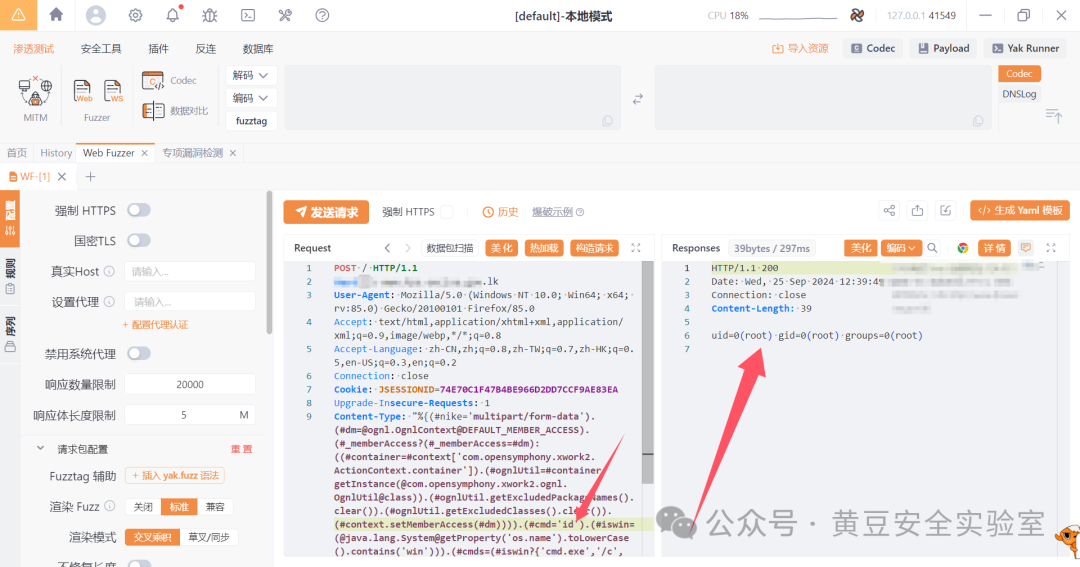This screenshot has height=567, width=1080.
Task: Select 交叉乘积 render mode
Action: pyautogui.click(x=152, y=537)
